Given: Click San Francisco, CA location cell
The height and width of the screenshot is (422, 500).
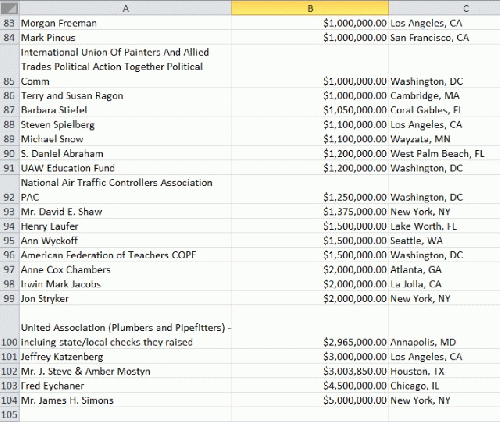Looking at the screenshot, I should pyautogui.click(x=444, y=38).
